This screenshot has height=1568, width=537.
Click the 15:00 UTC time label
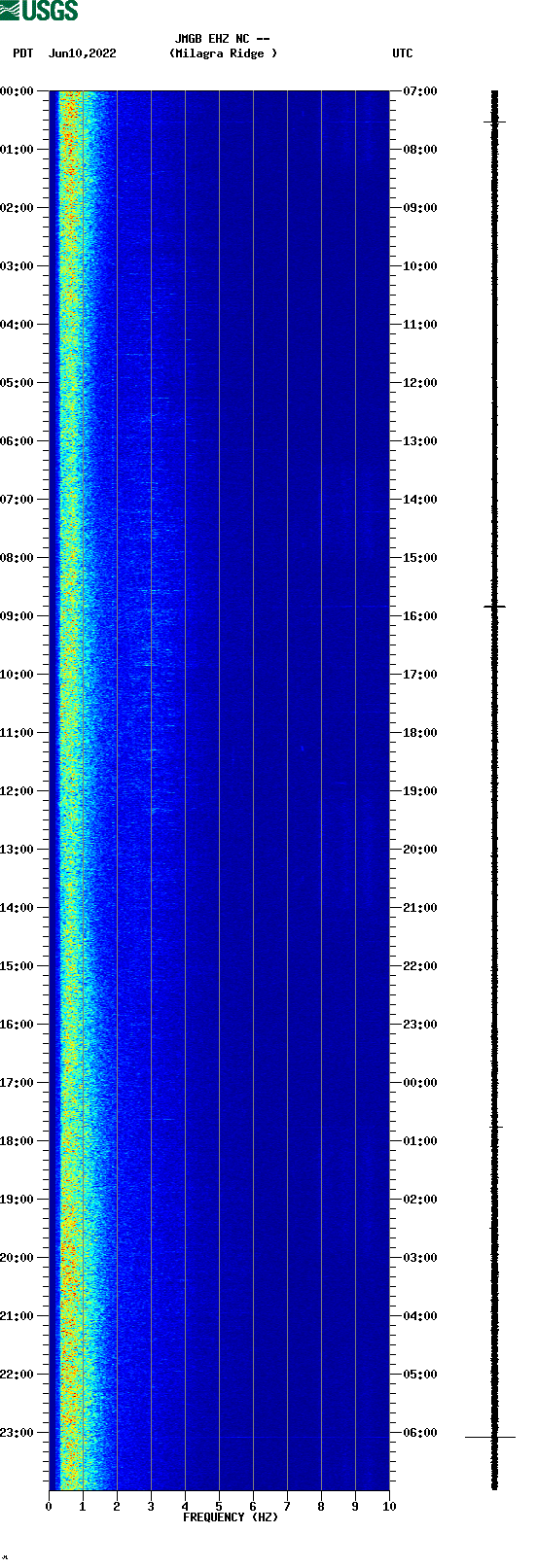tap(420, 558)
